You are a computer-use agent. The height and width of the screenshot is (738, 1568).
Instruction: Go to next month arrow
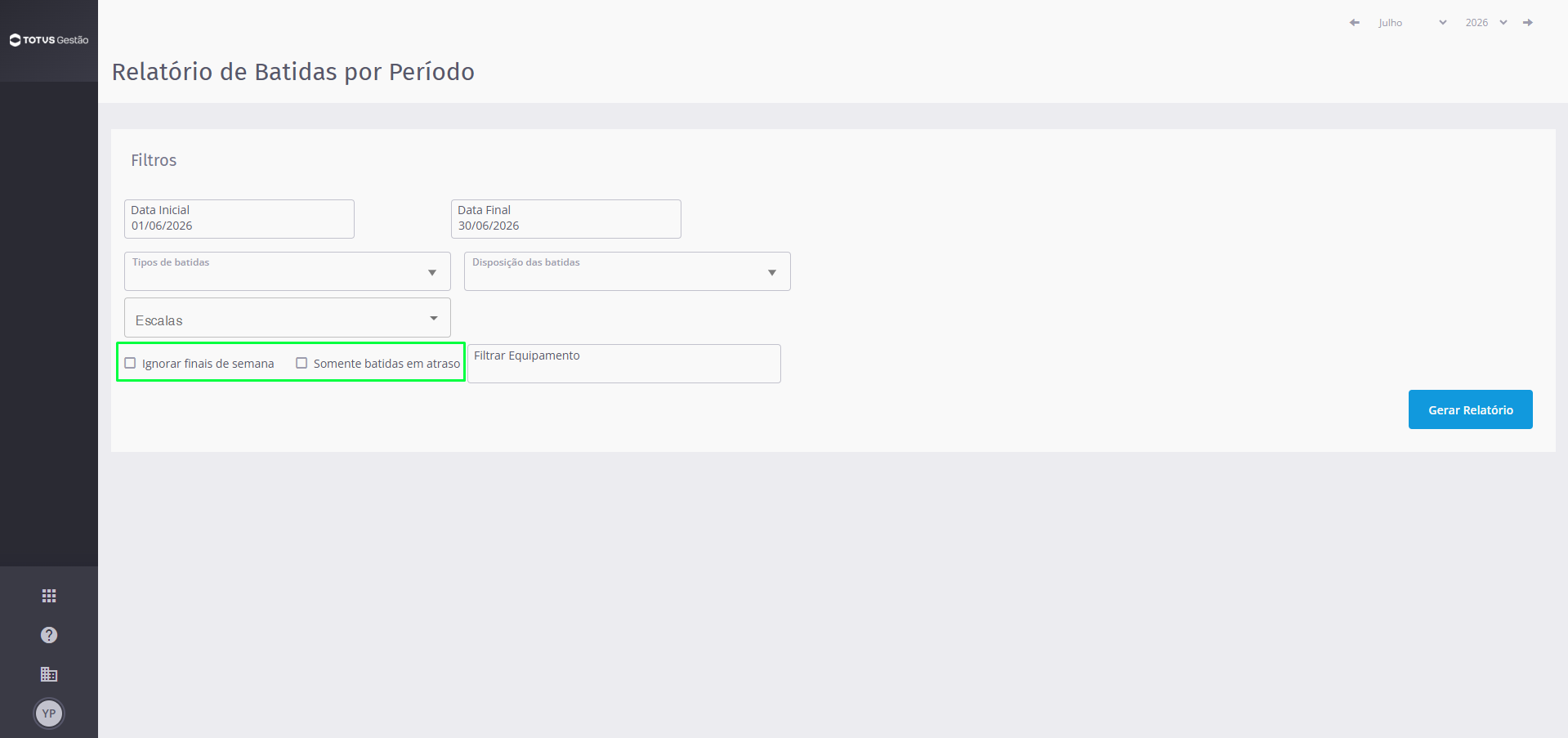click(x=1528, y=23)
